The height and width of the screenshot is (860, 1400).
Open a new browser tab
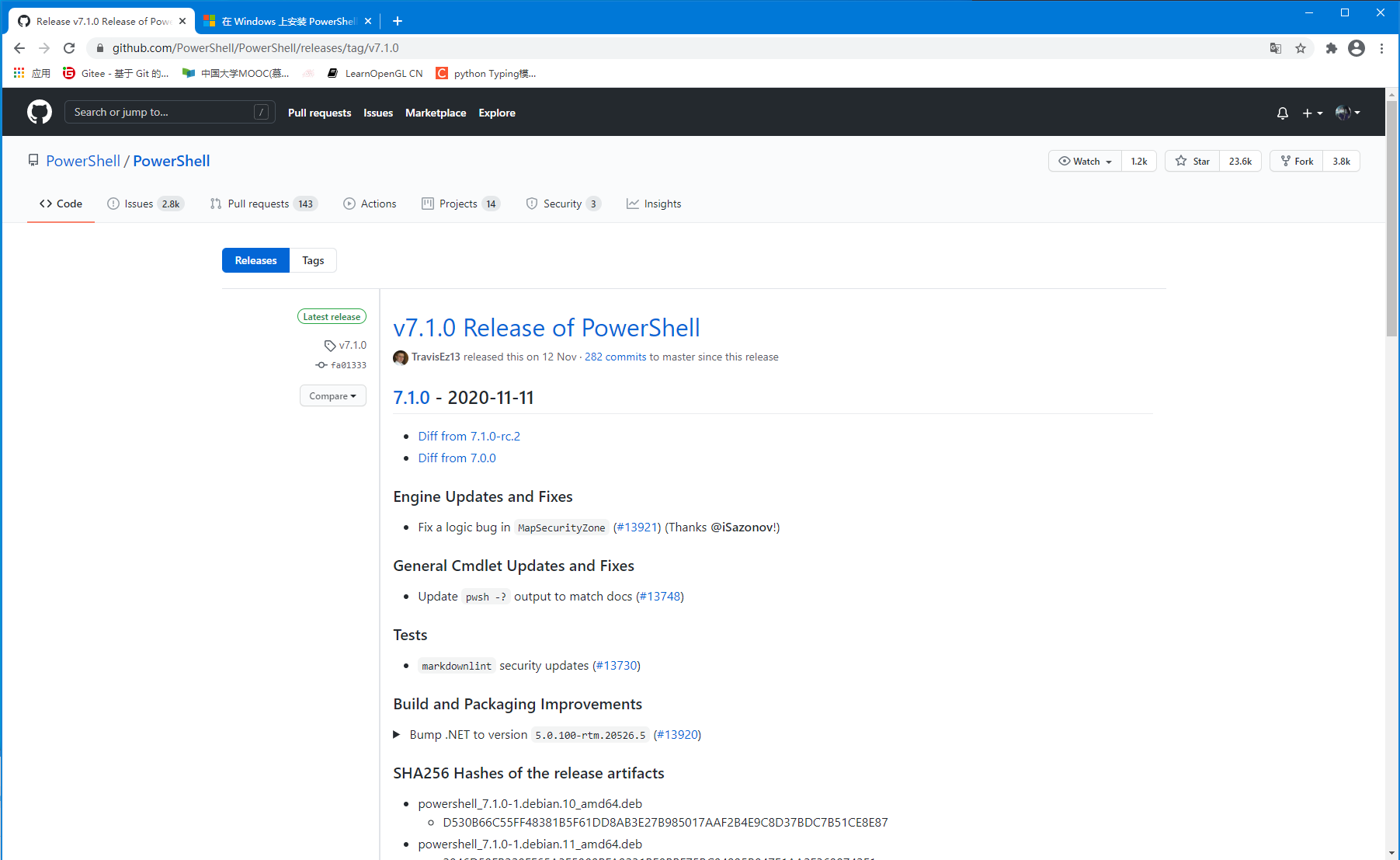coord(398,21)
